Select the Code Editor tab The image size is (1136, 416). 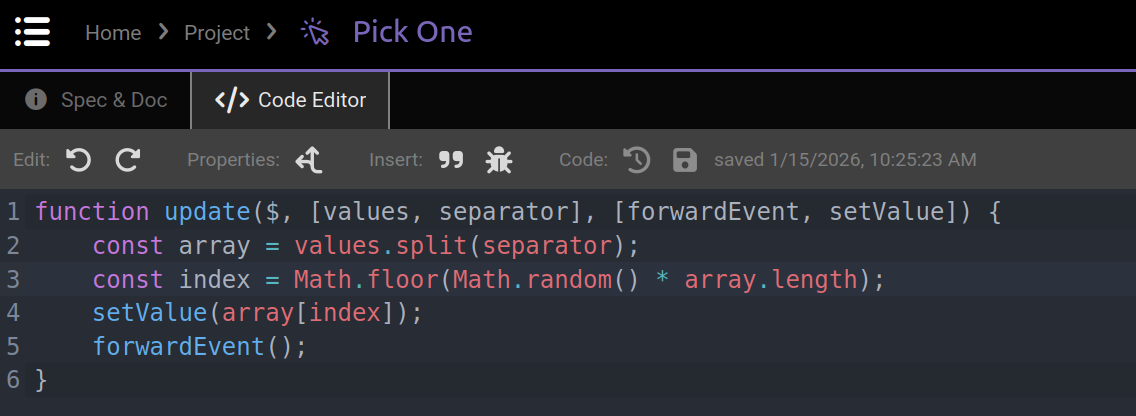tap(291, 100)
